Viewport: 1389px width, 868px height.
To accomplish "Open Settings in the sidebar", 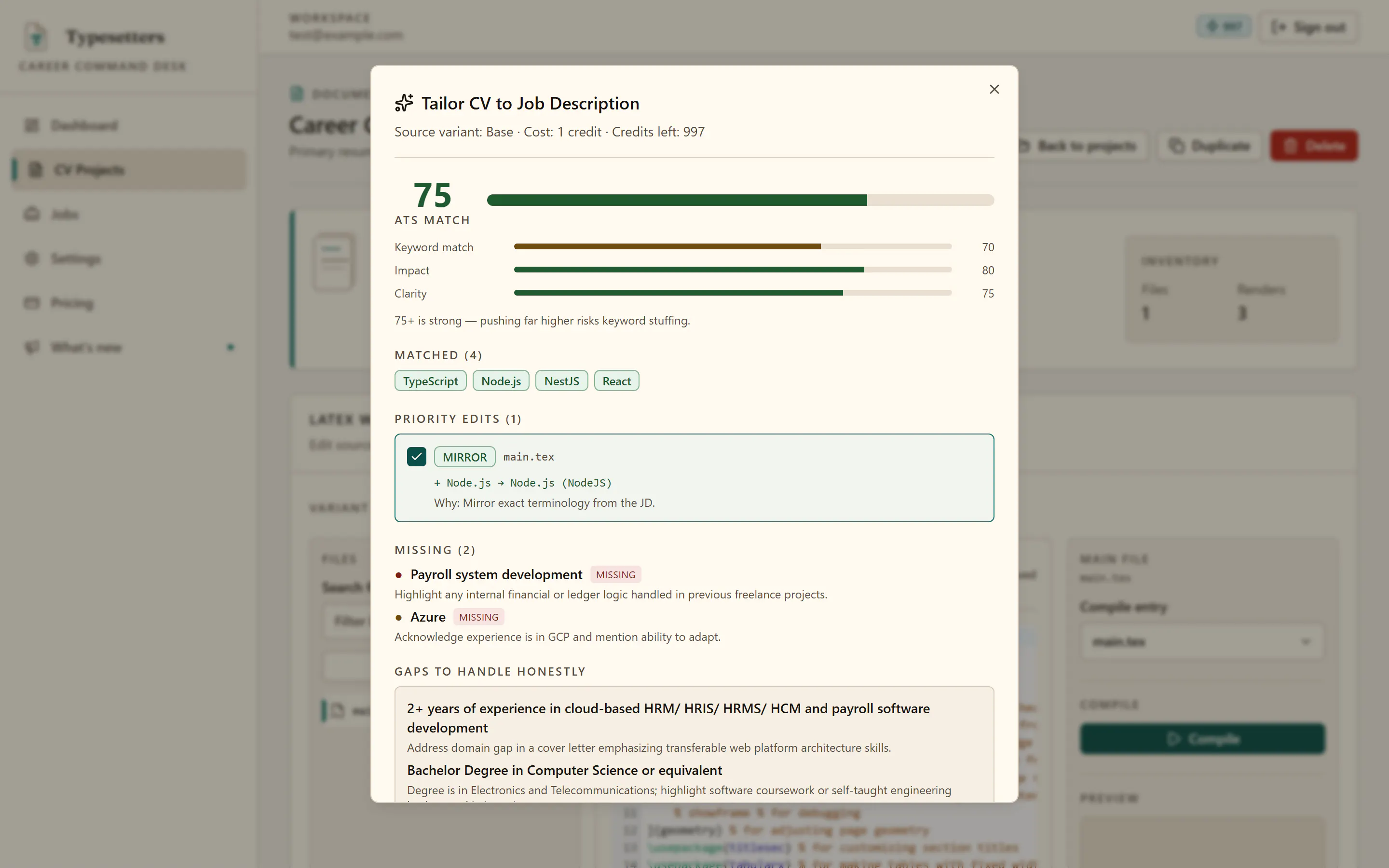I will (x=129, y=258).
